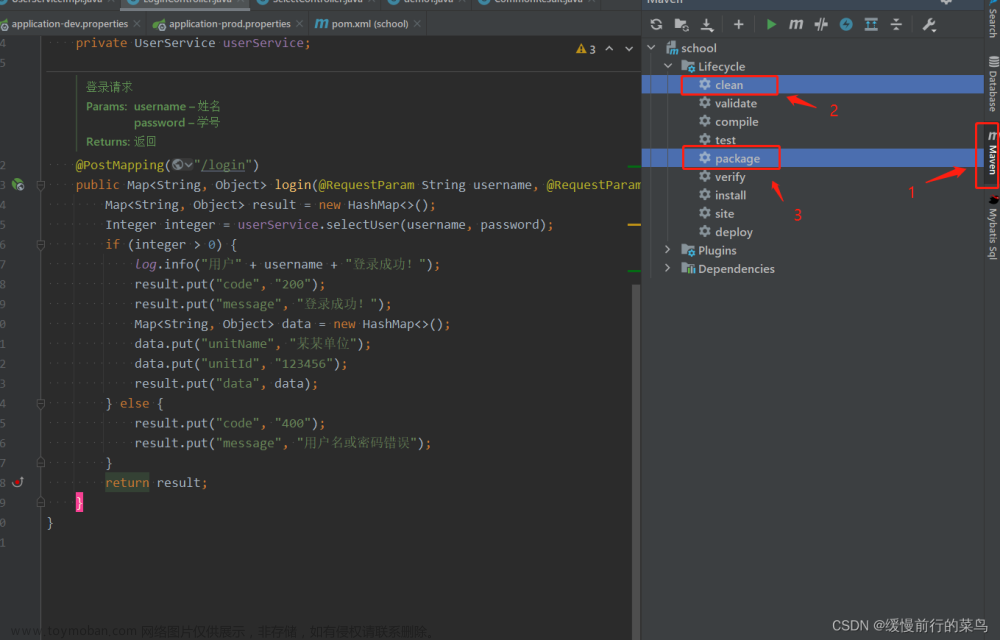This screenshot has height=640, width=1000.
Task: Click Show Dependencies diagram icon in Maven toolbar
Action: point(871,24)
